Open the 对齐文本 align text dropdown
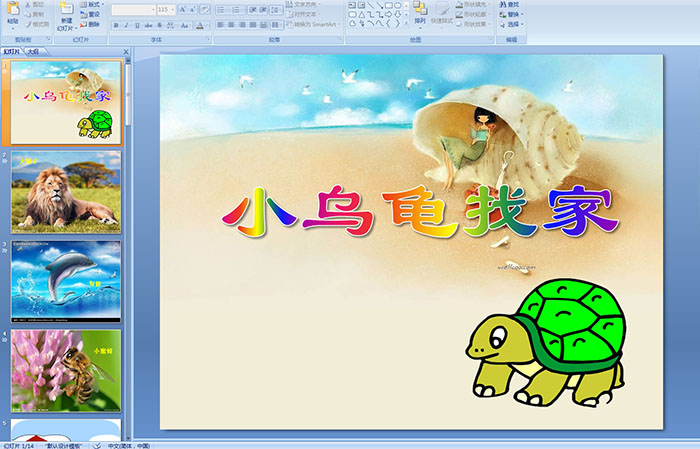The image size is (700, 449). tap(302, 14)
